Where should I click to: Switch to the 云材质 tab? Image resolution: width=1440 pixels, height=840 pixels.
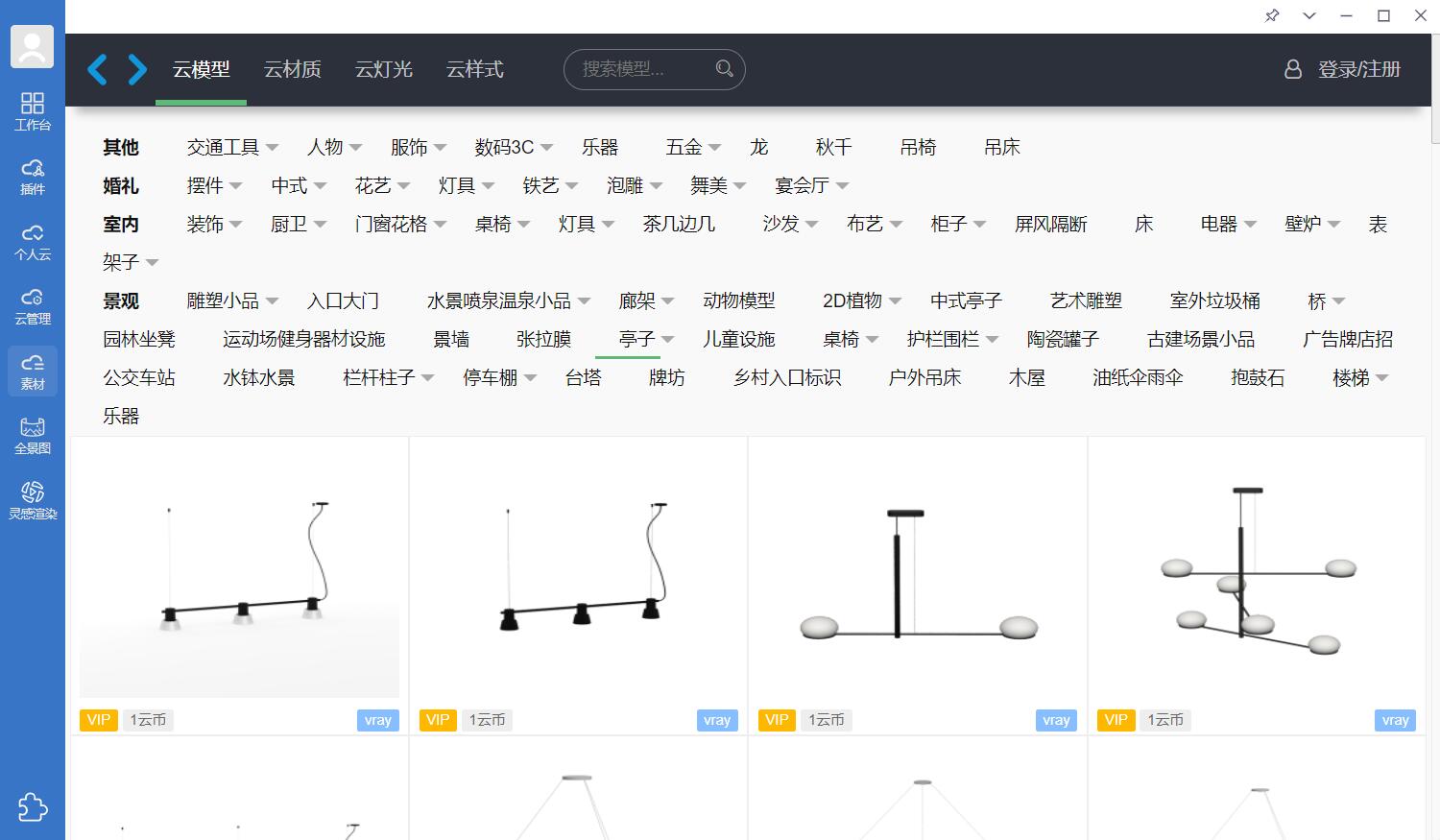pyautogui.click(x=293, y=69)
